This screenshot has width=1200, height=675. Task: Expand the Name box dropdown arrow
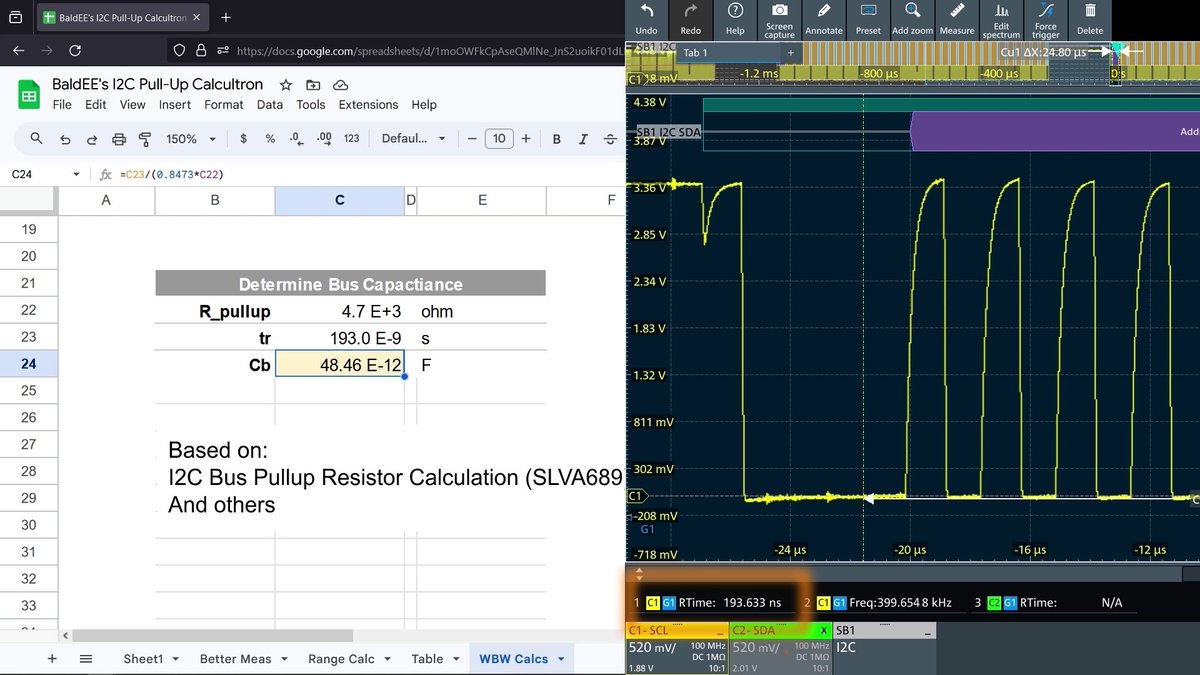click(76, 174)
